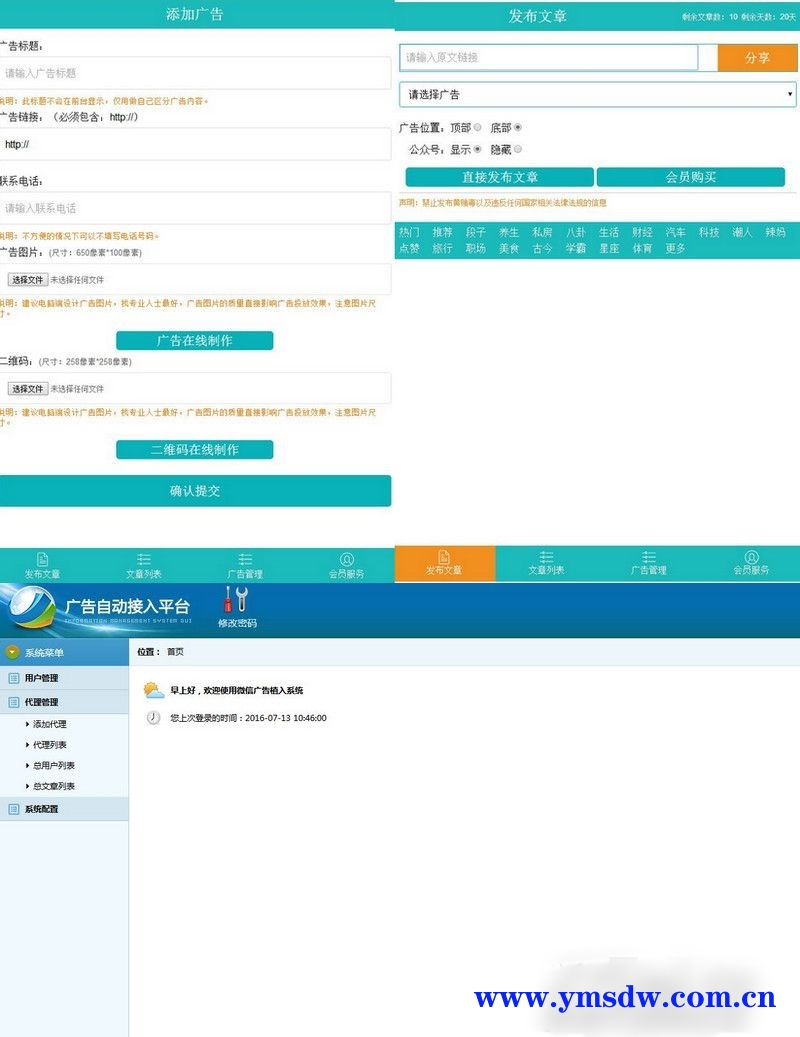Click the 用户管理 sidebar icon

pos(14,678)
